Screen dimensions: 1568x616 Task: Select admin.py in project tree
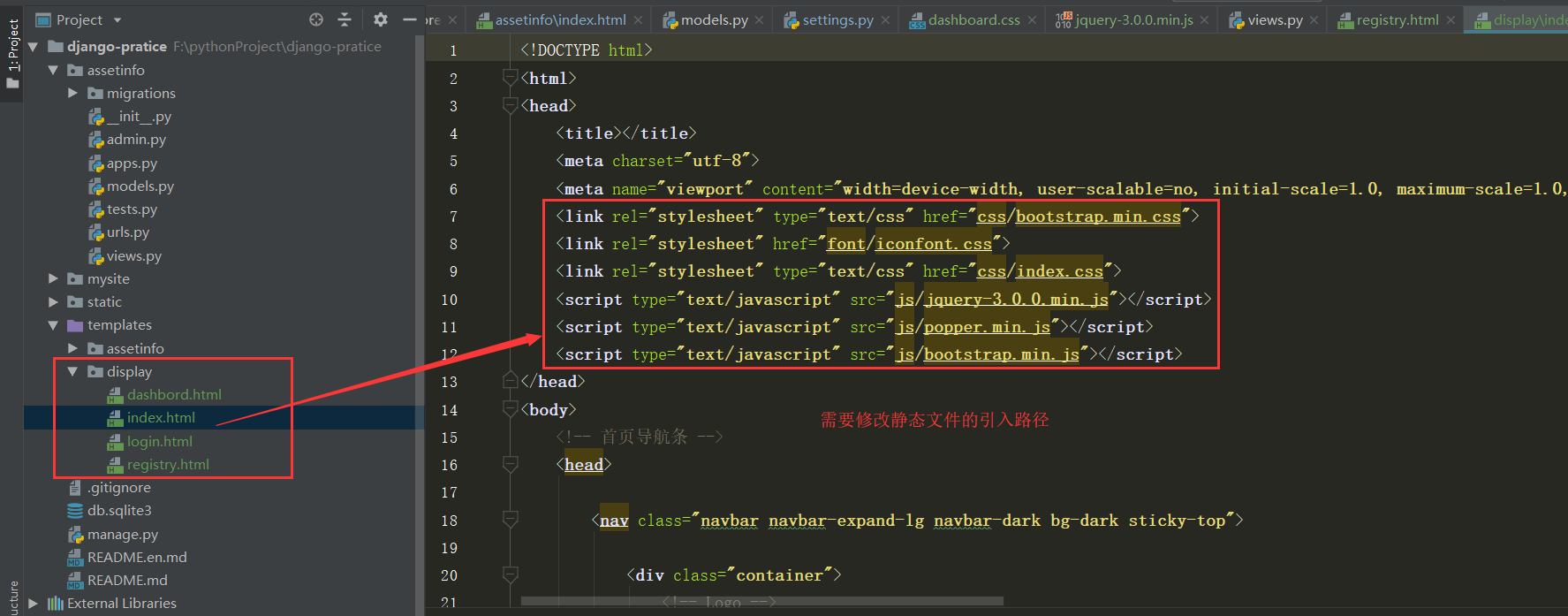tap(136, 140)
